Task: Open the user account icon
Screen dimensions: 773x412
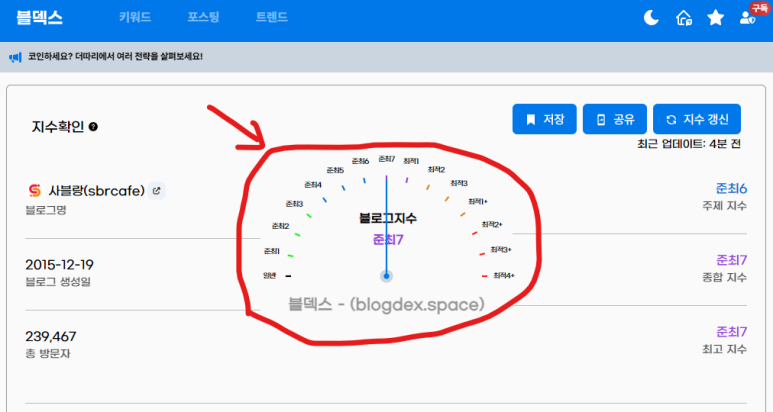Action: (747, 18)
